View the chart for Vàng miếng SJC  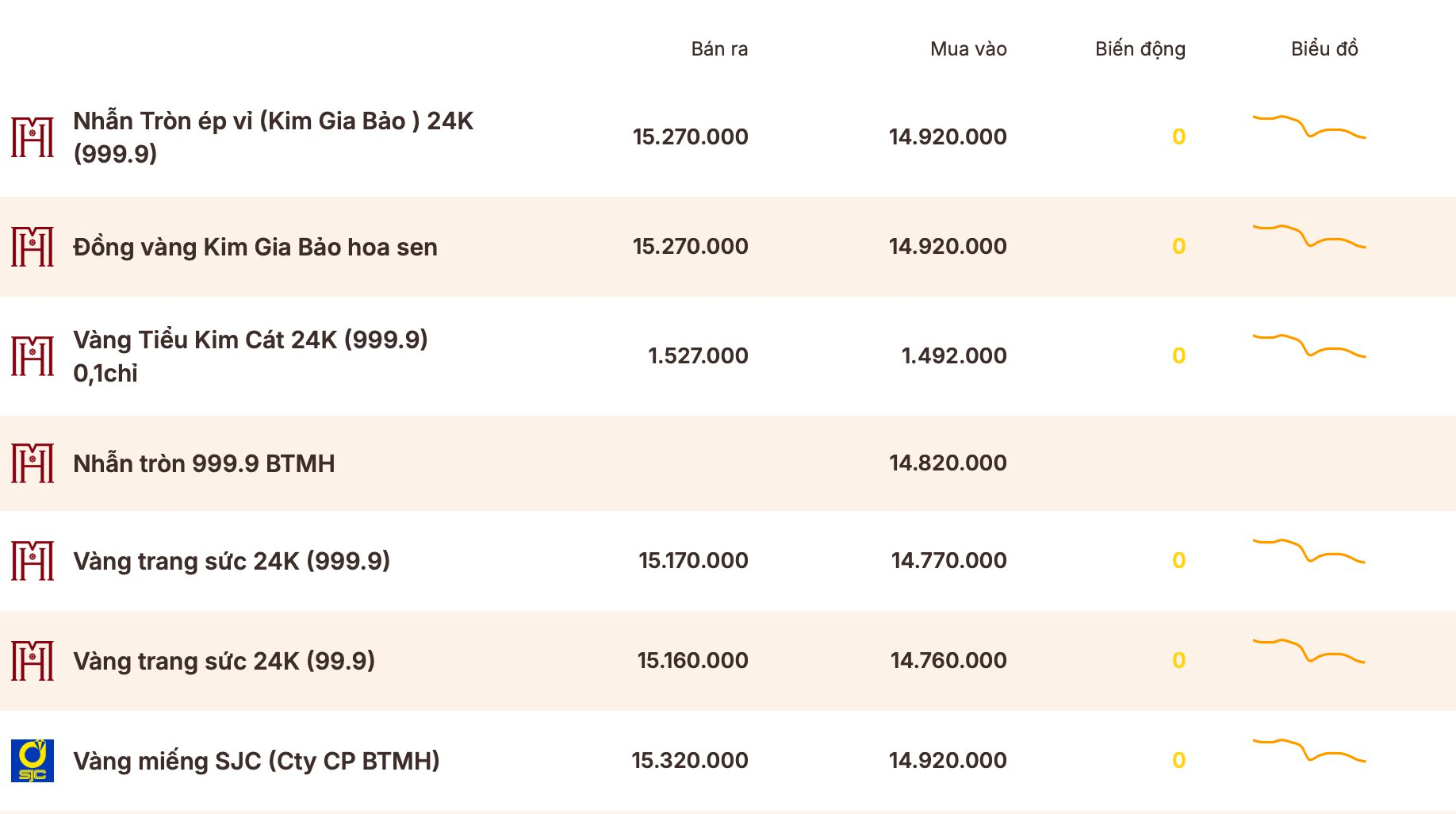[x=1309, y=751]
